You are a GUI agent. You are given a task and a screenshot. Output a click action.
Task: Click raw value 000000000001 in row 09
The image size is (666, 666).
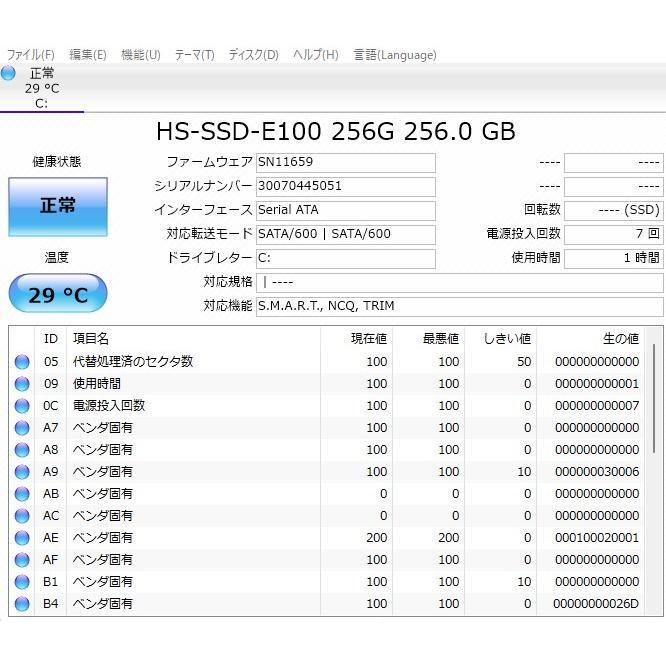point(597,384)
